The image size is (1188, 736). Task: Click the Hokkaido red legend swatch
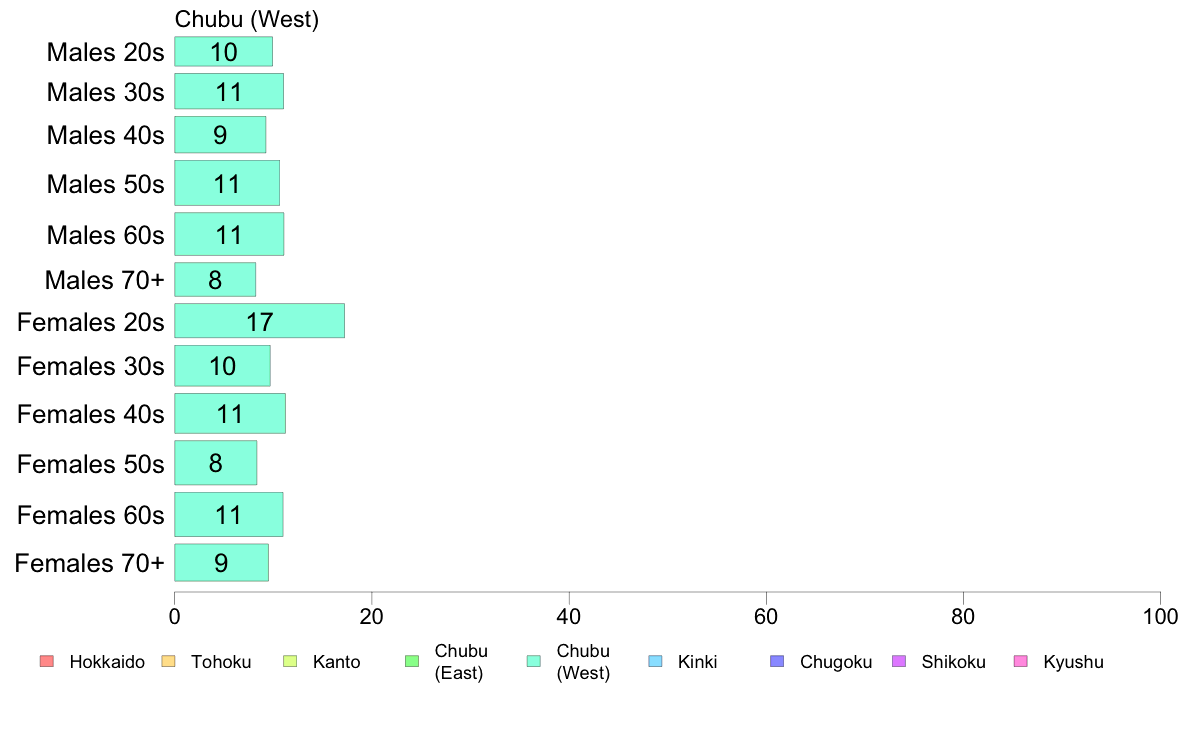(47, 662)
